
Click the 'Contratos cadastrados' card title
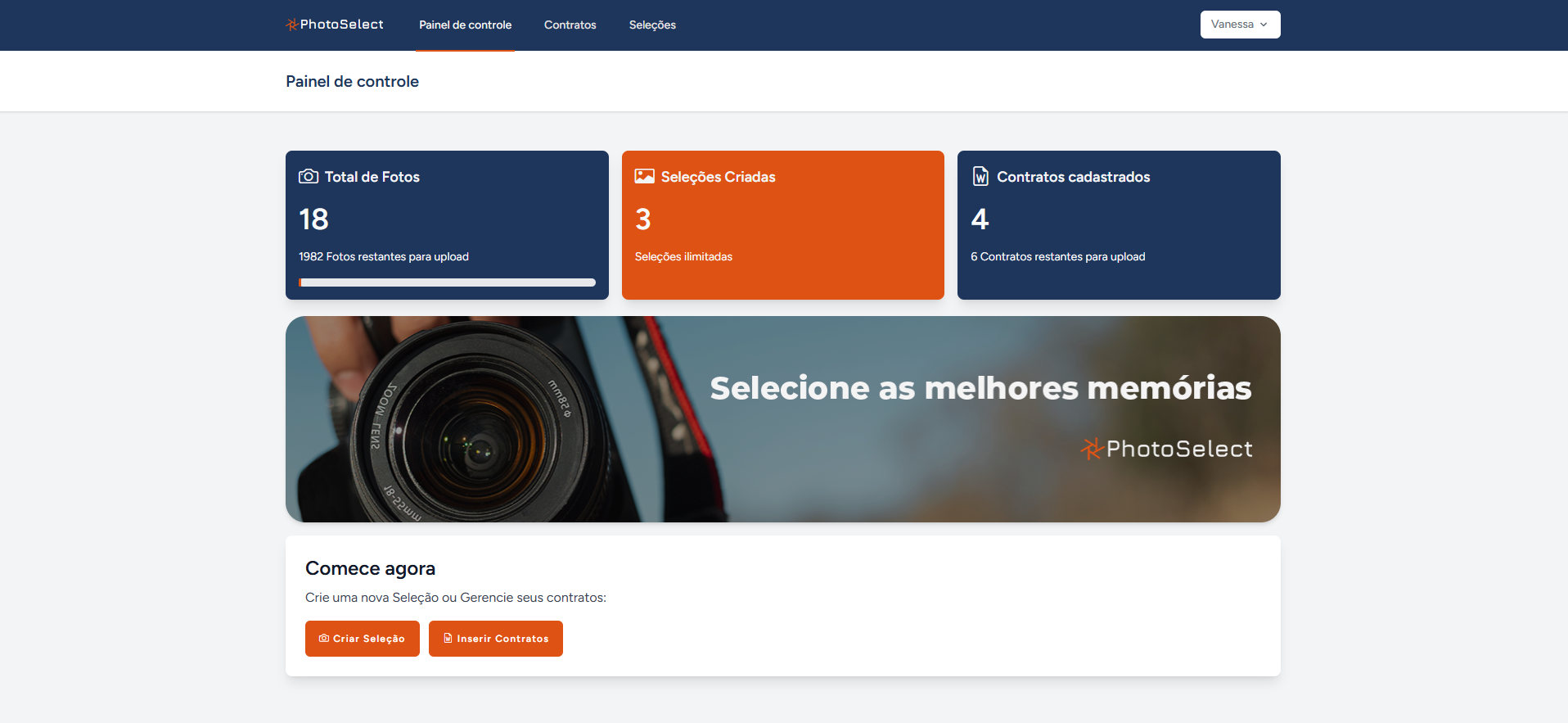coord(1073,177)
